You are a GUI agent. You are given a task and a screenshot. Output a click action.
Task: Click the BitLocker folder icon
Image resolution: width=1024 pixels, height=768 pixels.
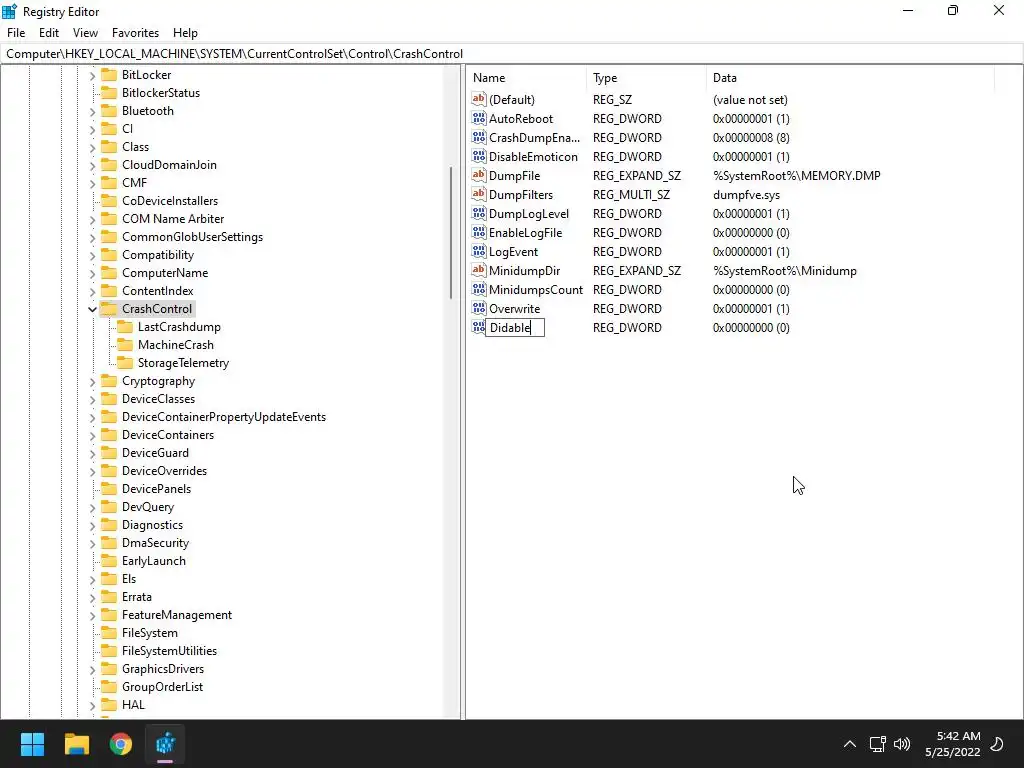click(109, 74)
